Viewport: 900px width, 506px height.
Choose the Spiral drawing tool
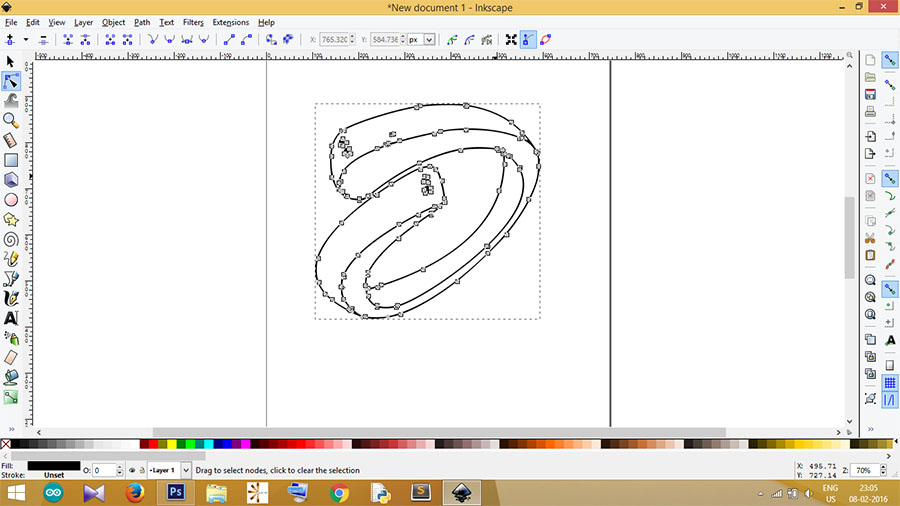pos(11,239)
